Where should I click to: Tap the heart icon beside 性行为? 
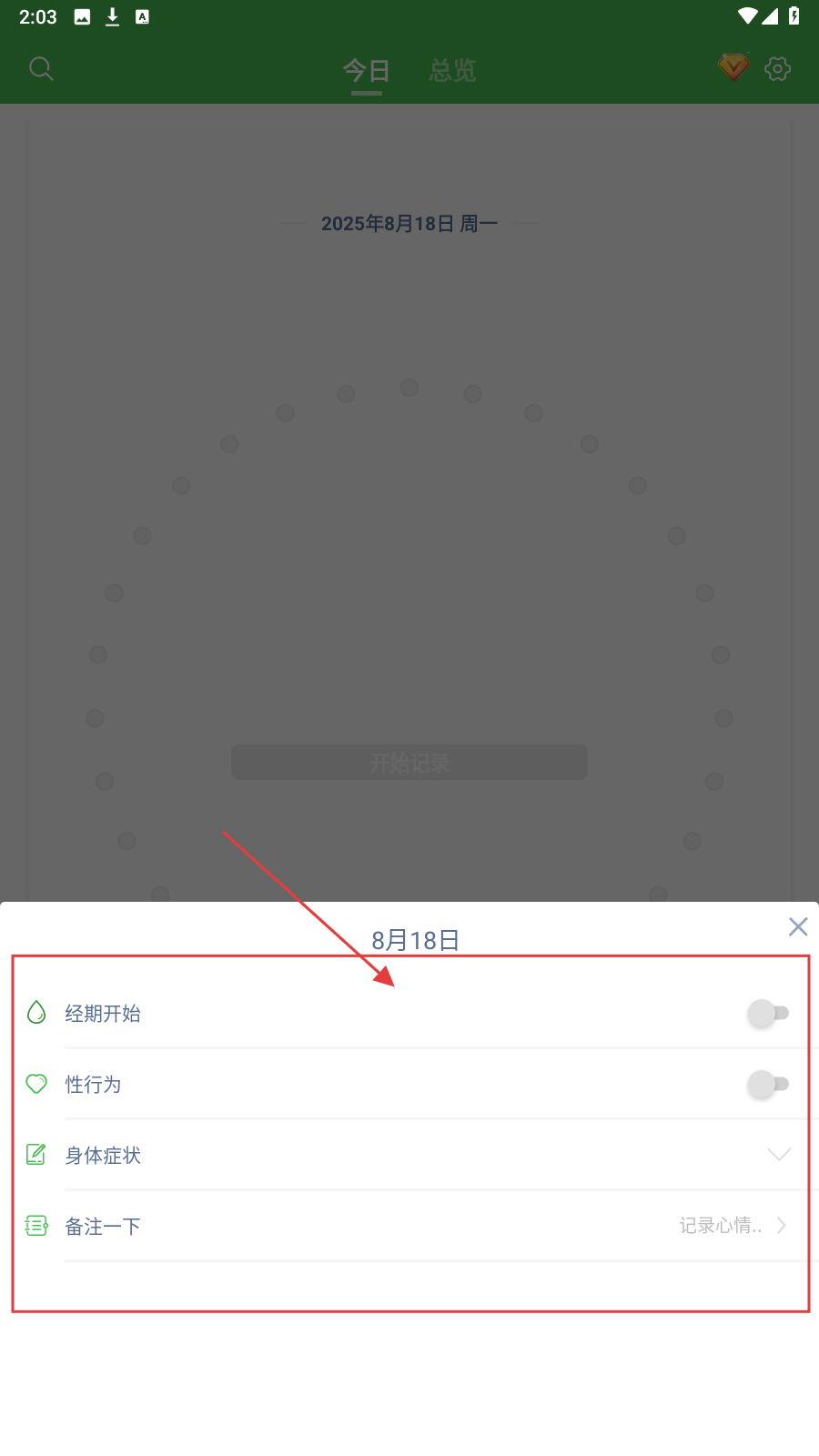click(x=36, y=1083)
